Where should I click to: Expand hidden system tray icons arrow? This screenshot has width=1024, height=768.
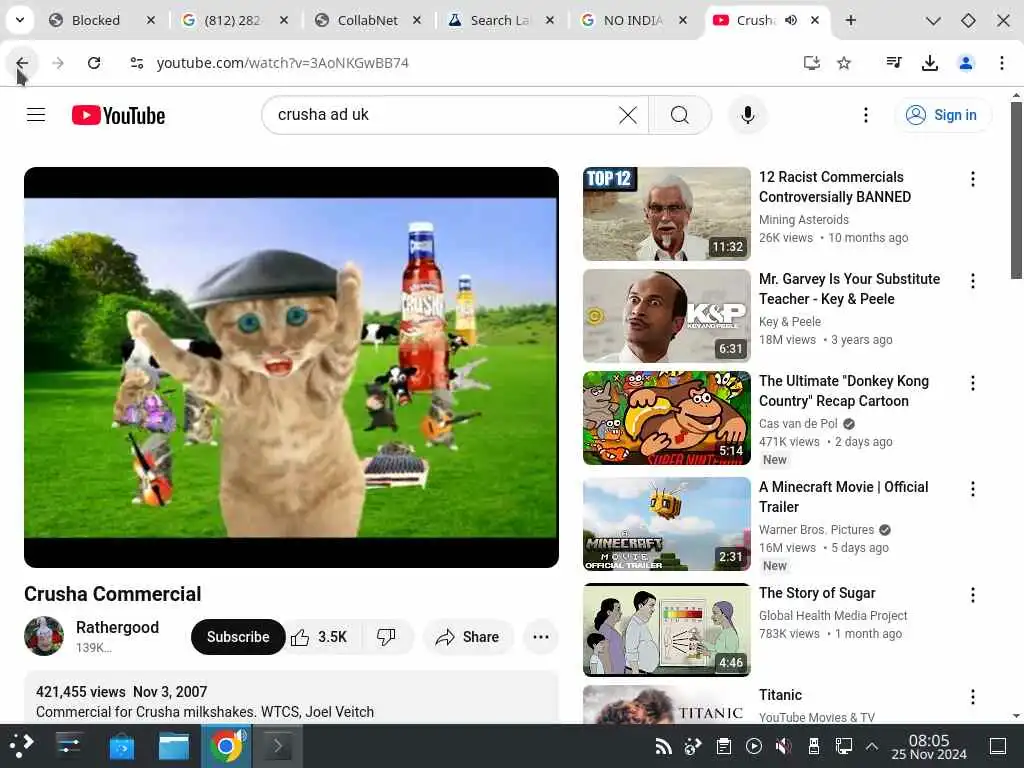[x=872, y=746]
